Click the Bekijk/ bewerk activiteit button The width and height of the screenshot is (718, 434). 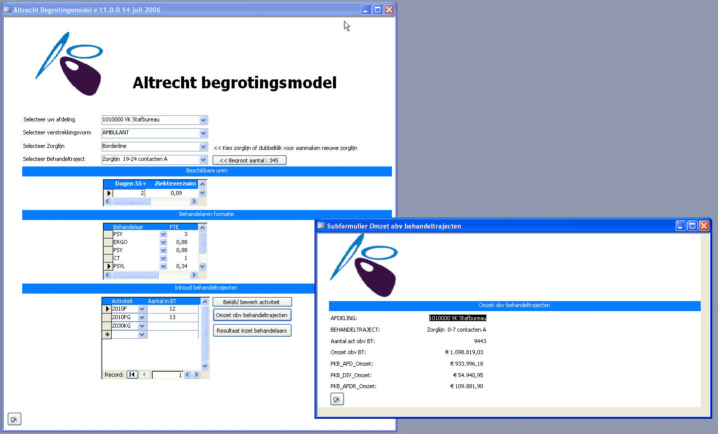tap(252, 302)
